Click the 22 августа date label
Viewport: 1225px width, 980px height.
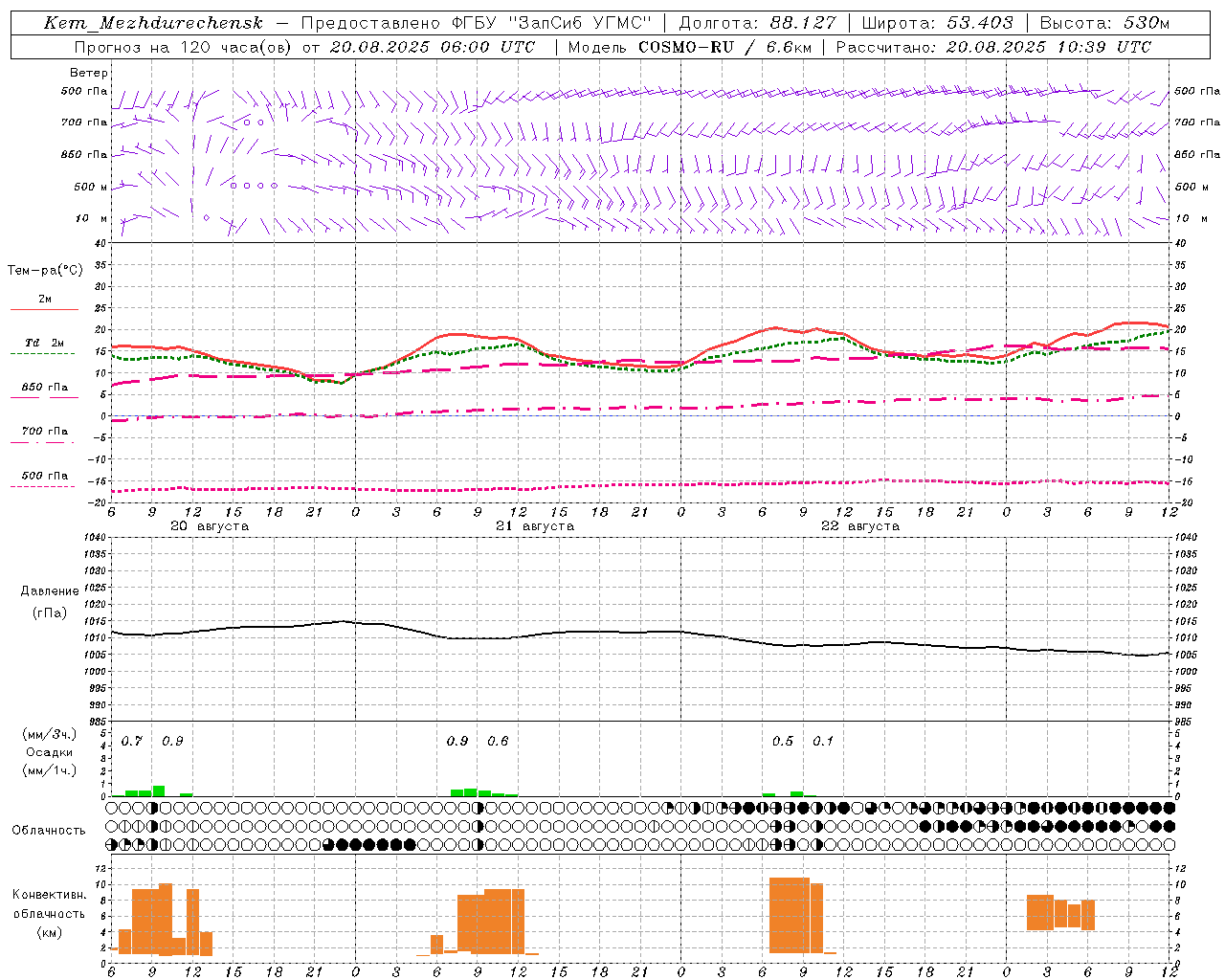[860, 526]
